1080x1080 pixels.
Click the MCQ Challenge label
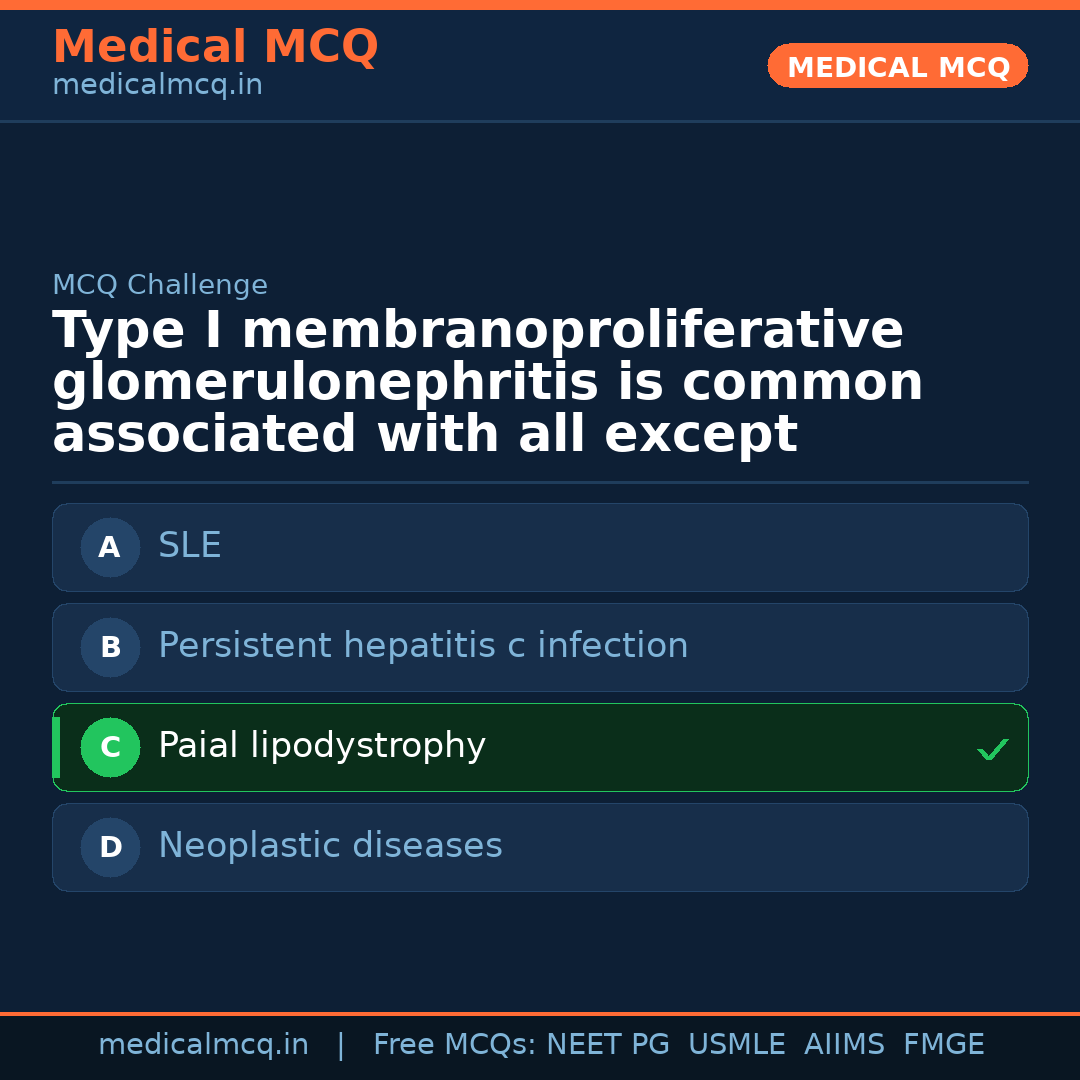coord(160,285)
